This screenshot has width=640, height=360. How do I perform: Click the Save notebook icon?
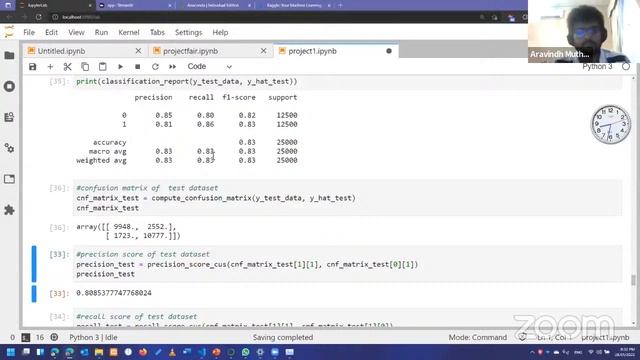tap(33, 67)
